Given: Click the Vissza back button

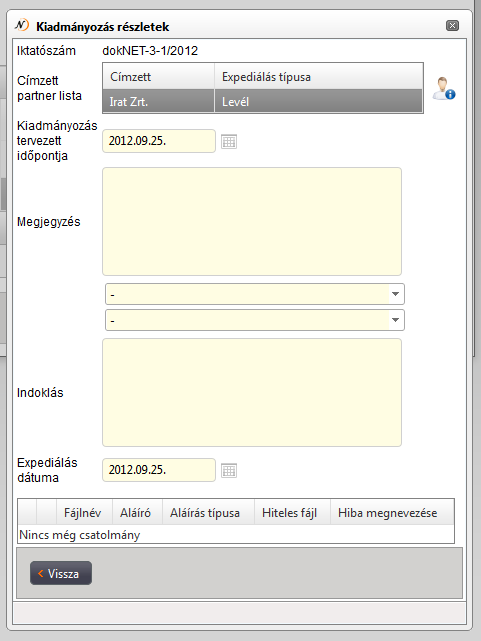Looking at the screenshot, I should pos(61,573).
